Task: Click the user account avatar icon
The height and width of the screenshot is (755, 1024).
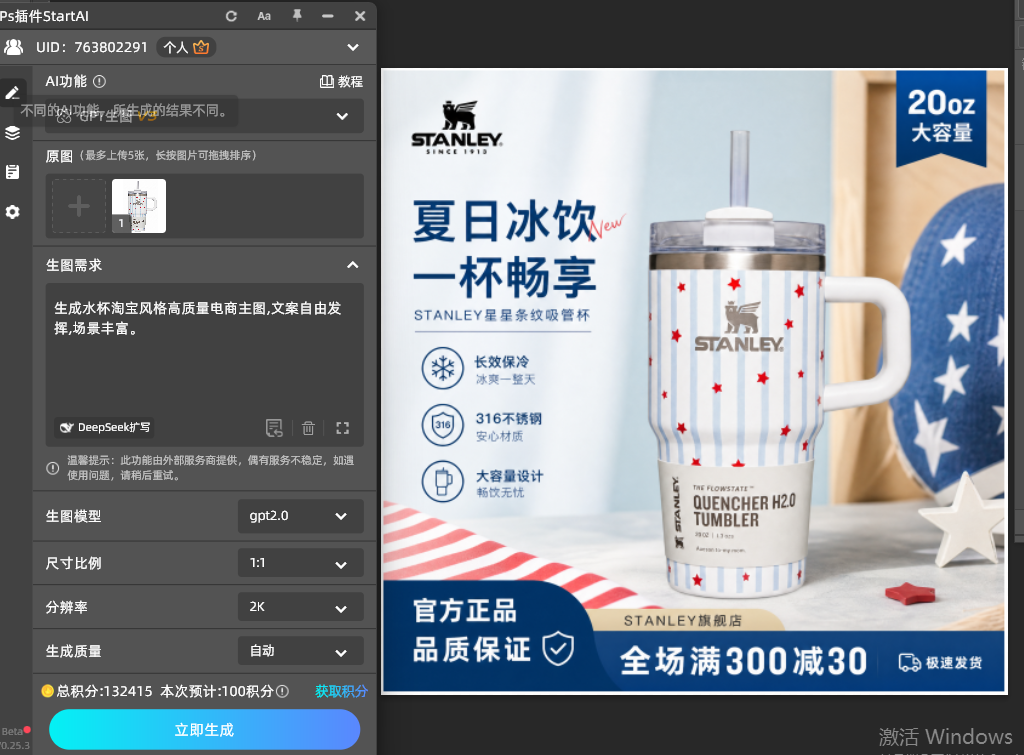Action: point(14,47)
